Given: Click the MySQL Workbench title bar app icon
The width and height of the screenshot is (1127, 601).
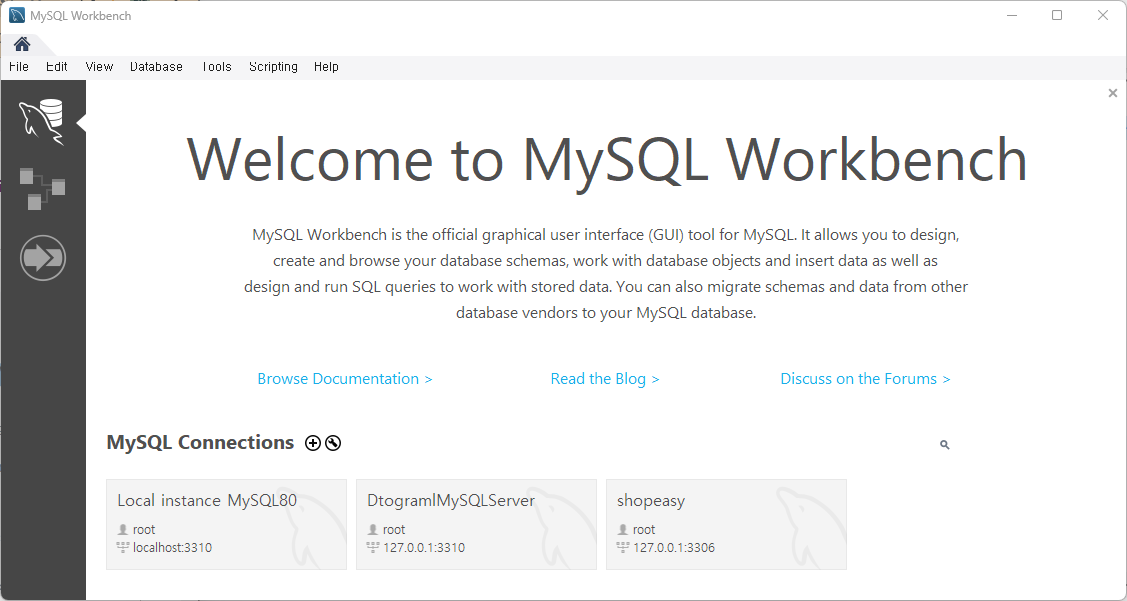Looking at the screenshot, I should [17, 15].
